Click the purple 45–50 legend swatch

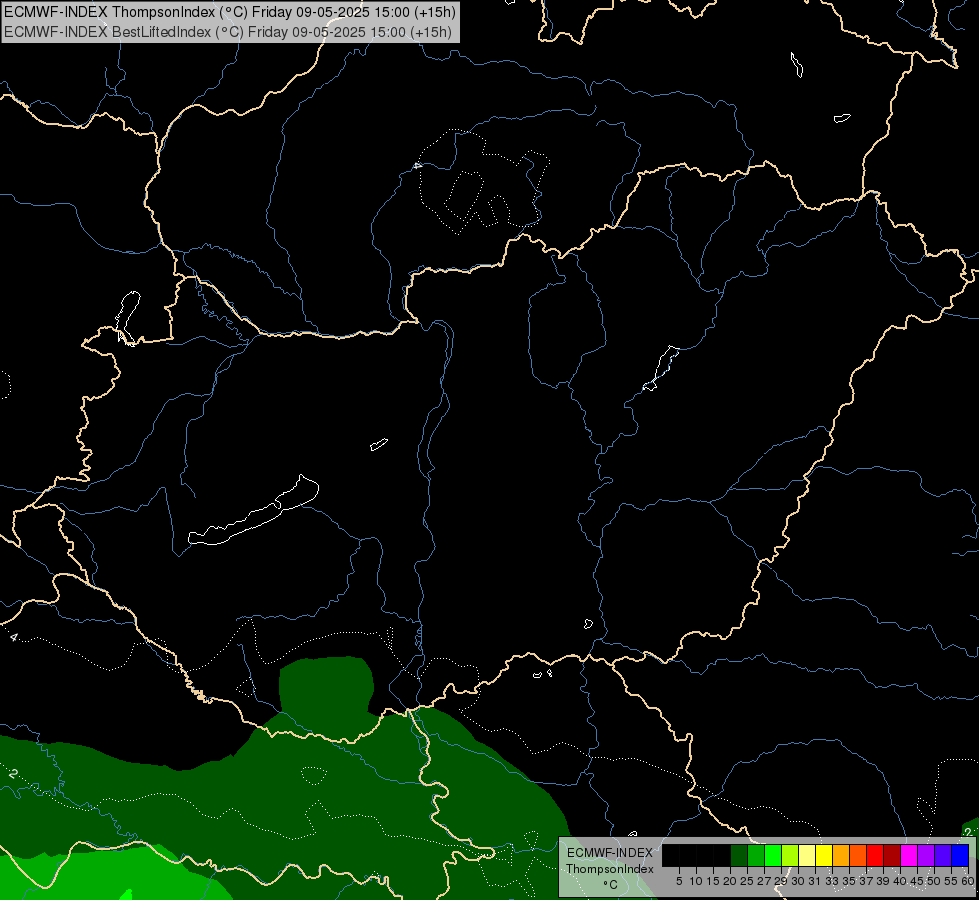click(x=926, y=855)
